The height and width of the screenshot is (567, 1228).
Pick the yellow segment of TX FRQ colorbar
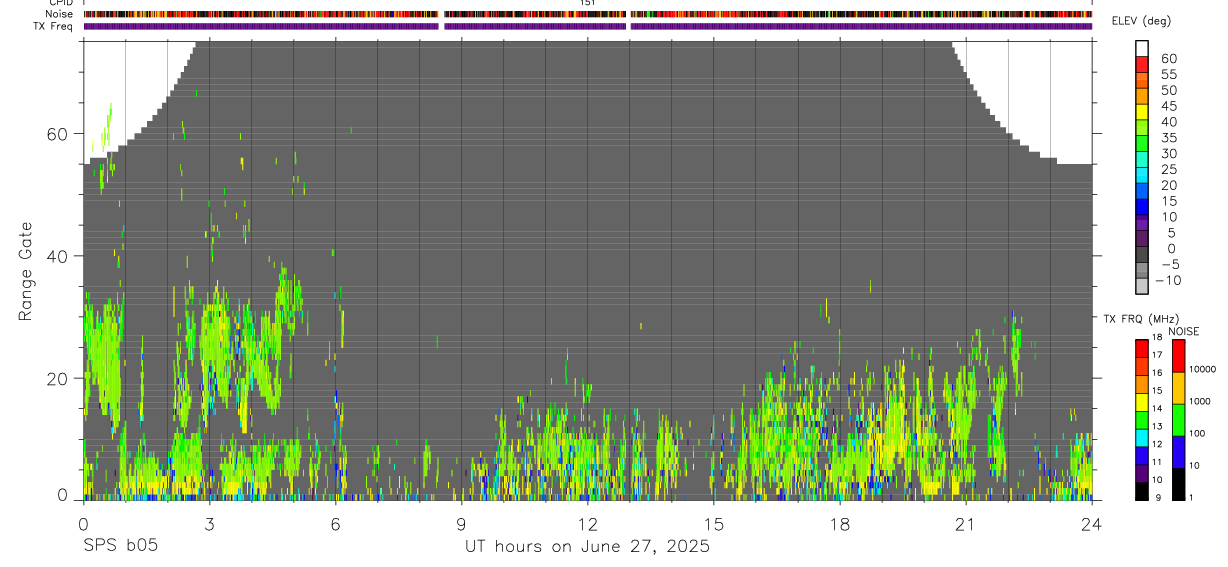[x=1141, y=402]
